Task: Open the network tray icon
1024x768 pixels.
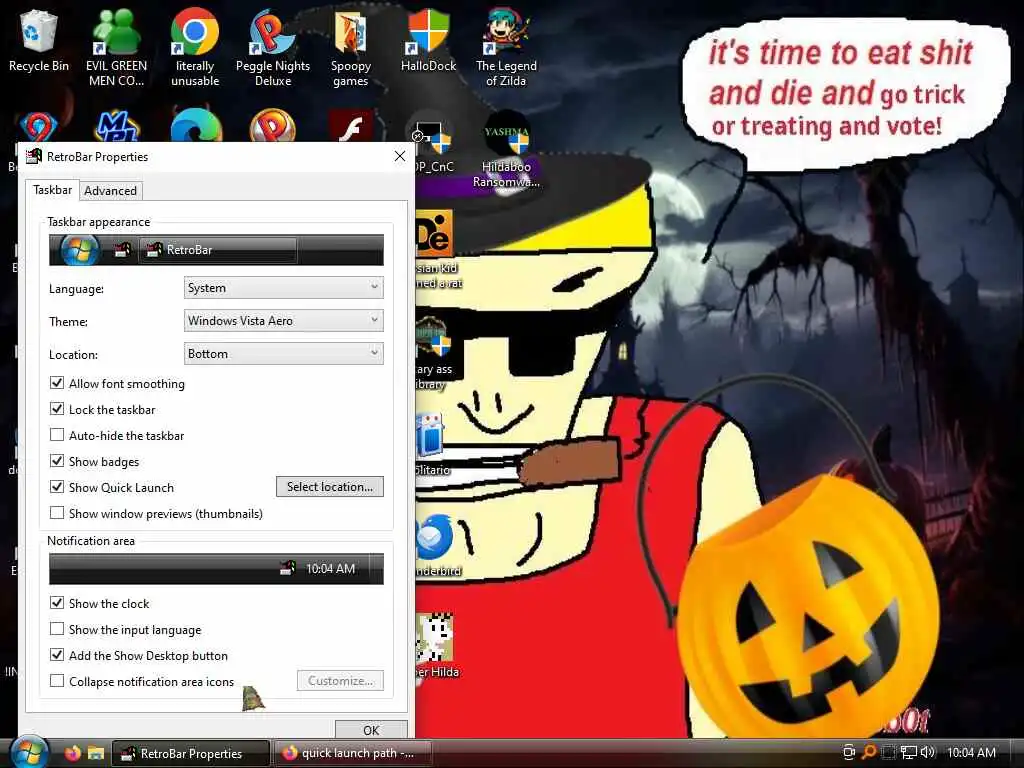Action: point(908,752)
